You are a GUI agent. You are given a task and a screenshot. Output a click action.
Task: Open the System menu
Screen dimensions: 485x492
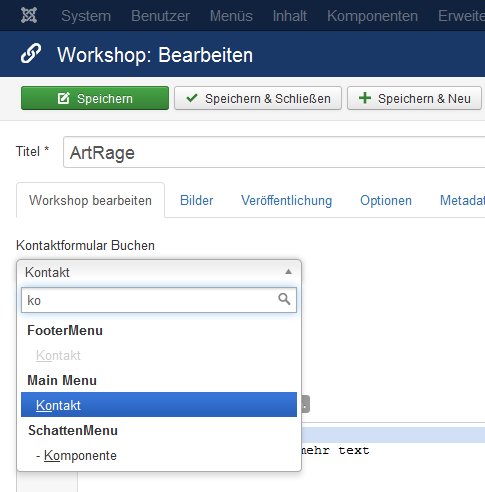point(86,16)
